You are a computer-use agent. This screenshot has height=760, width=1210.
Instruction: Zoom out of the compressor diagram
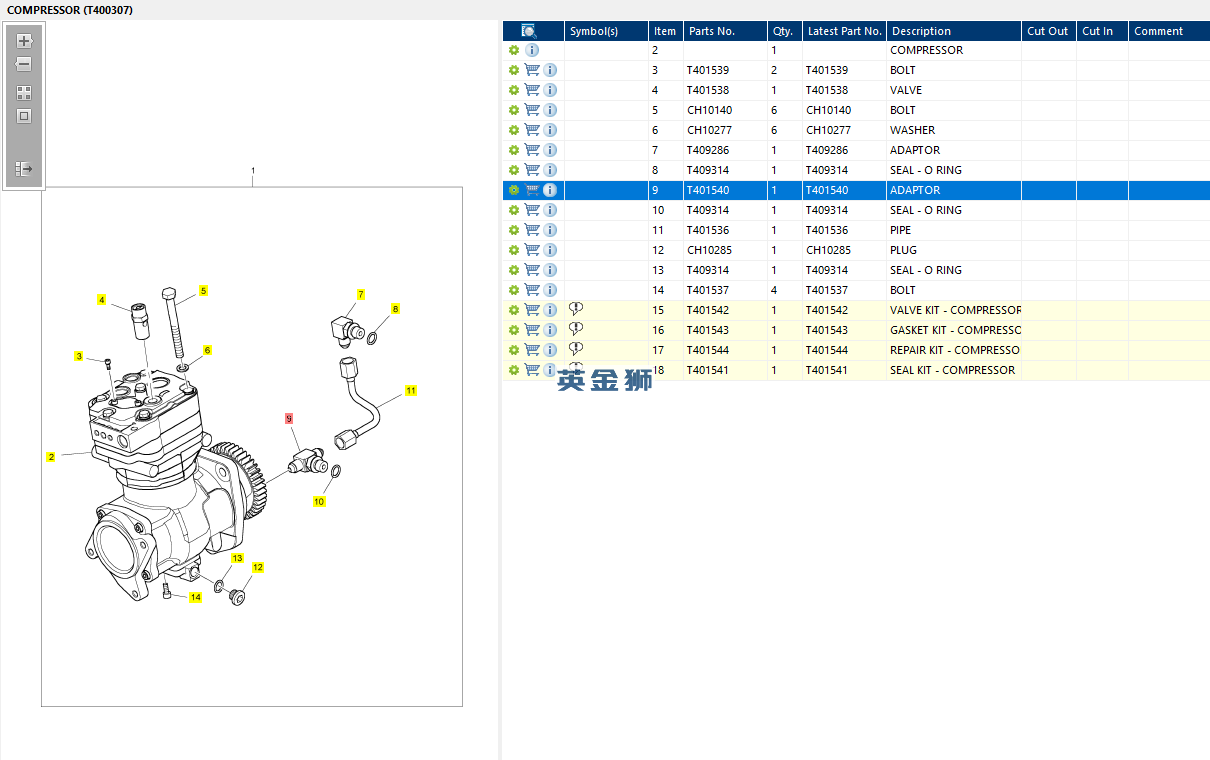click(x=24, y=64)
